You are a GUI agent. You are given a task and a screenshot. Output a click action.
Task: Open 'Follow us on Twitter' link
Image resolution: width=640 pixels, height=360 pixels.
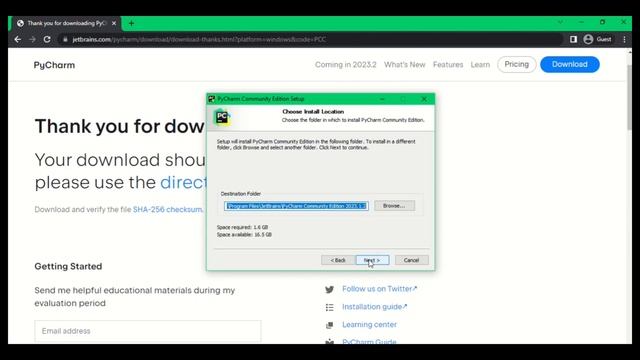click(380, 289)
